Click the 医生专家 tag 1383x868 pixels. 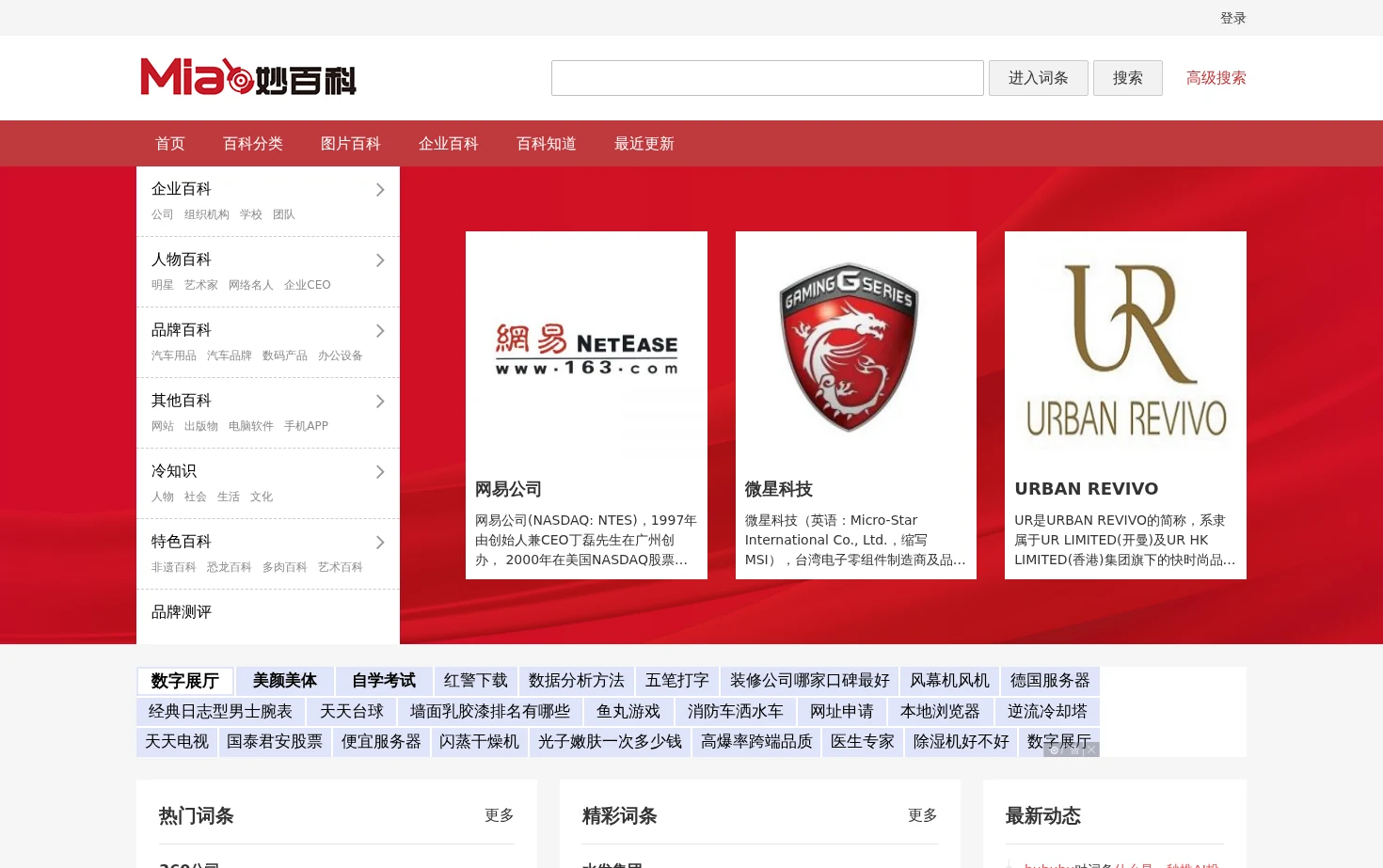click(863, 742)
